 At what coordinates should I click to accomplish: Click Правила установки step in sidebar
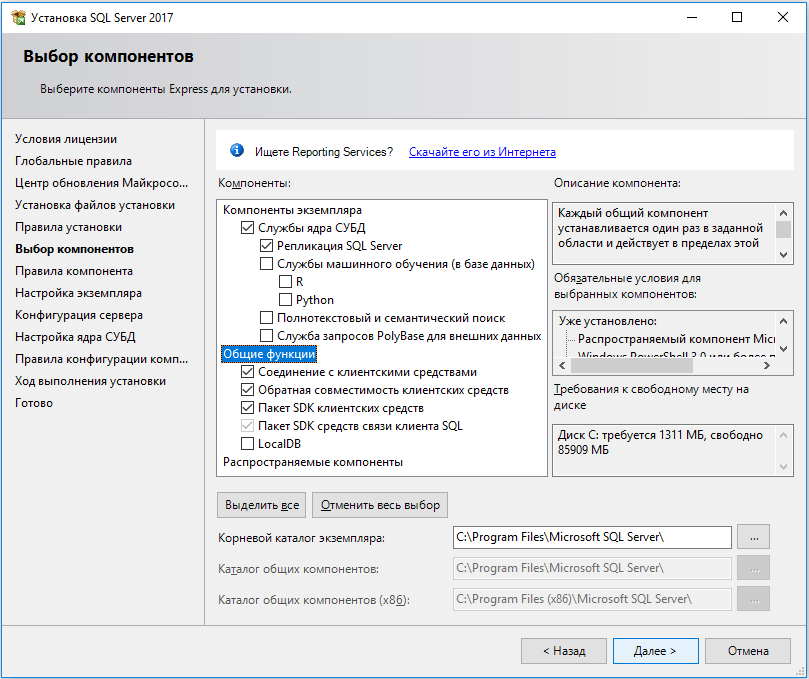68,227
